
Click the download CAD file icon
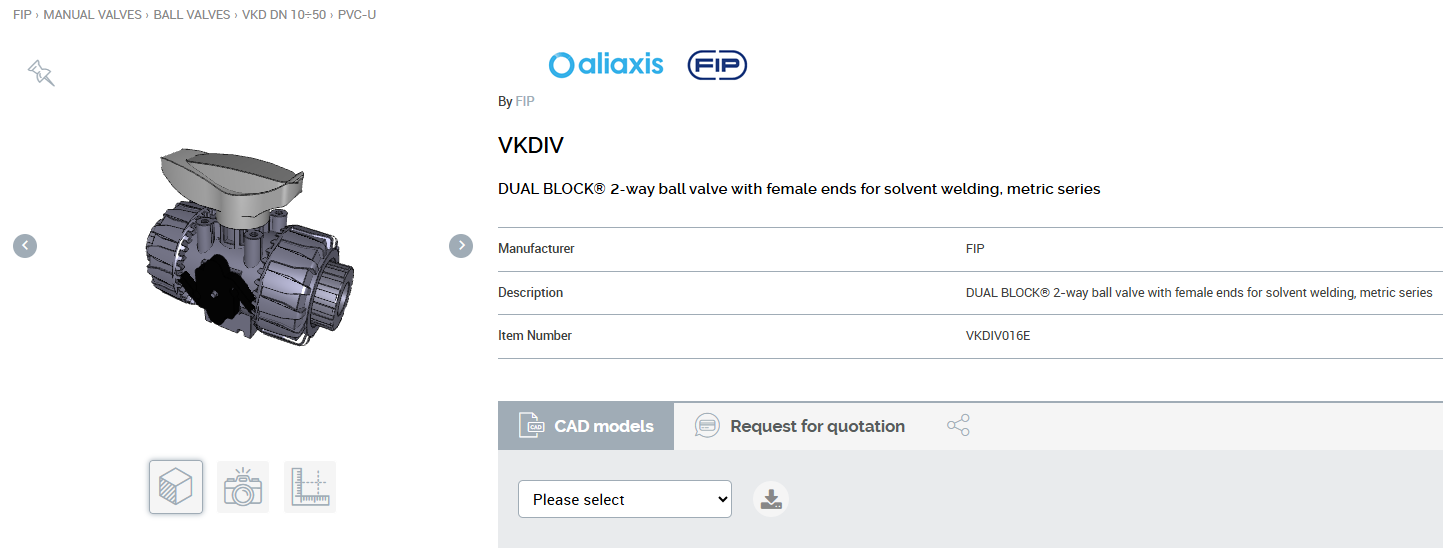pos(770,499)
